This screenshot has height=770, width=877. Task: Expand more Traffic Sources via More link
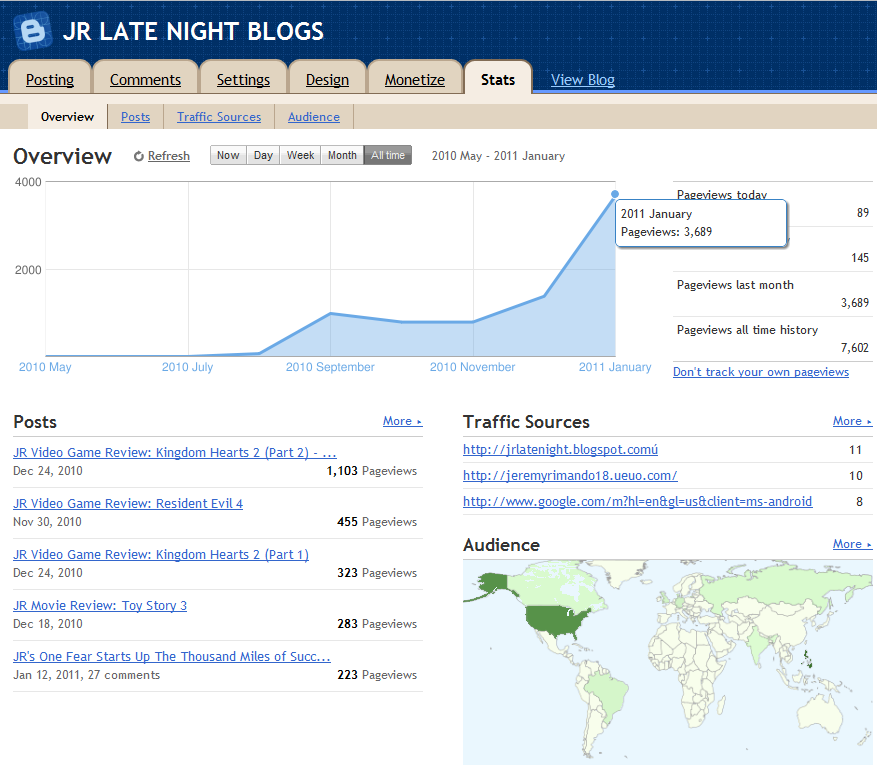(848, 421)
